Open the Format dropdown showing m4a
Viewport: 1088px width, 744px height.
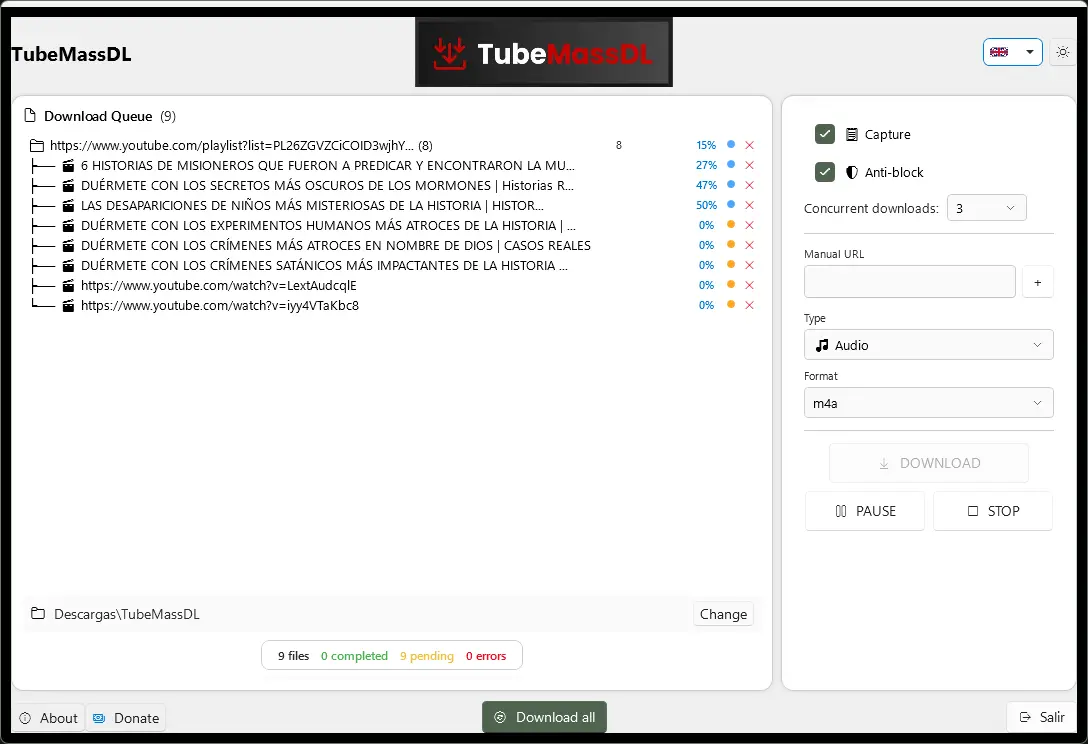[928, 403]
